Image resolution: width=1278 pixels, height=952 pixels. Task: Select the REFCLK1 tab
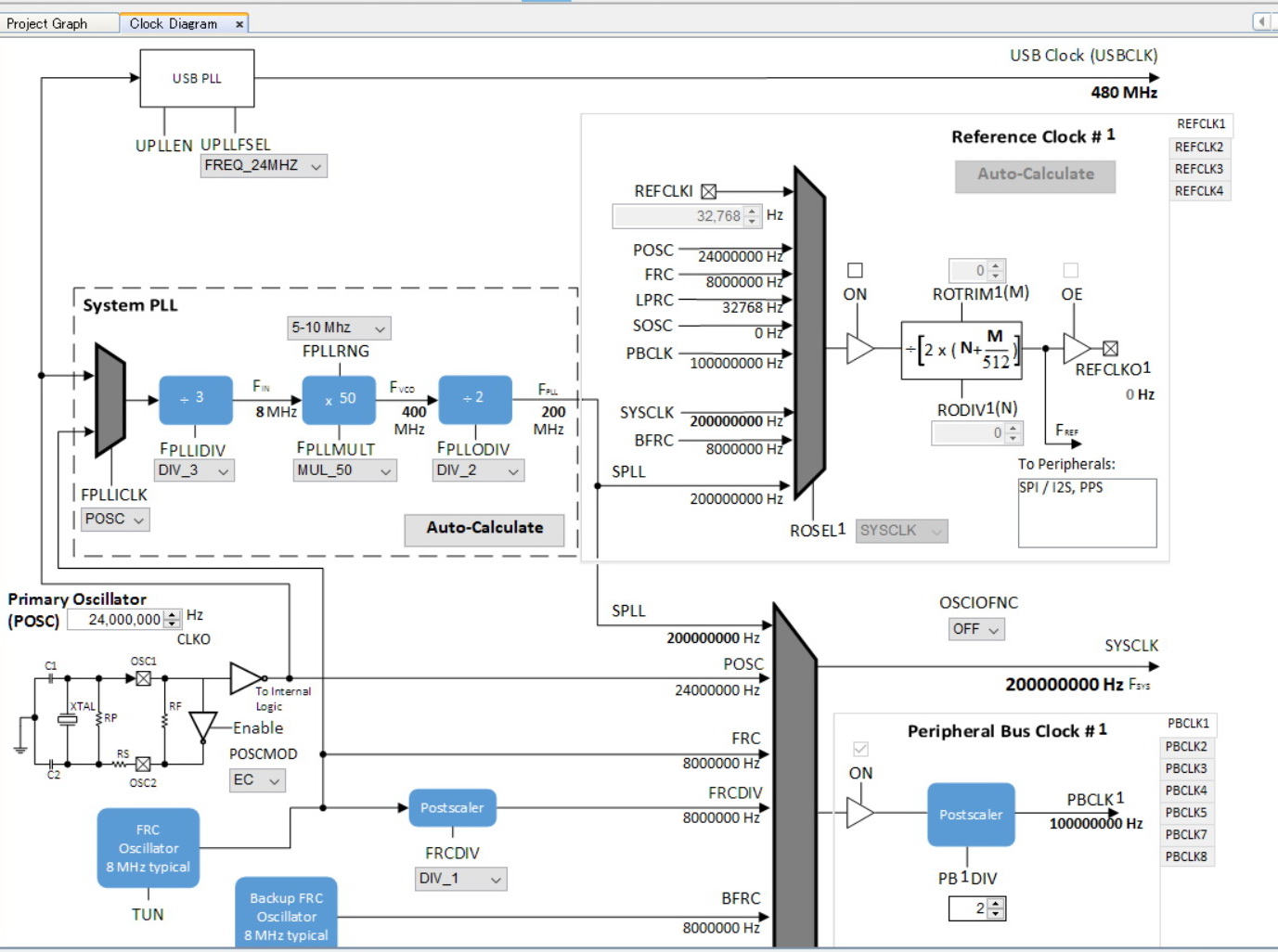[x=1201, y=124]
